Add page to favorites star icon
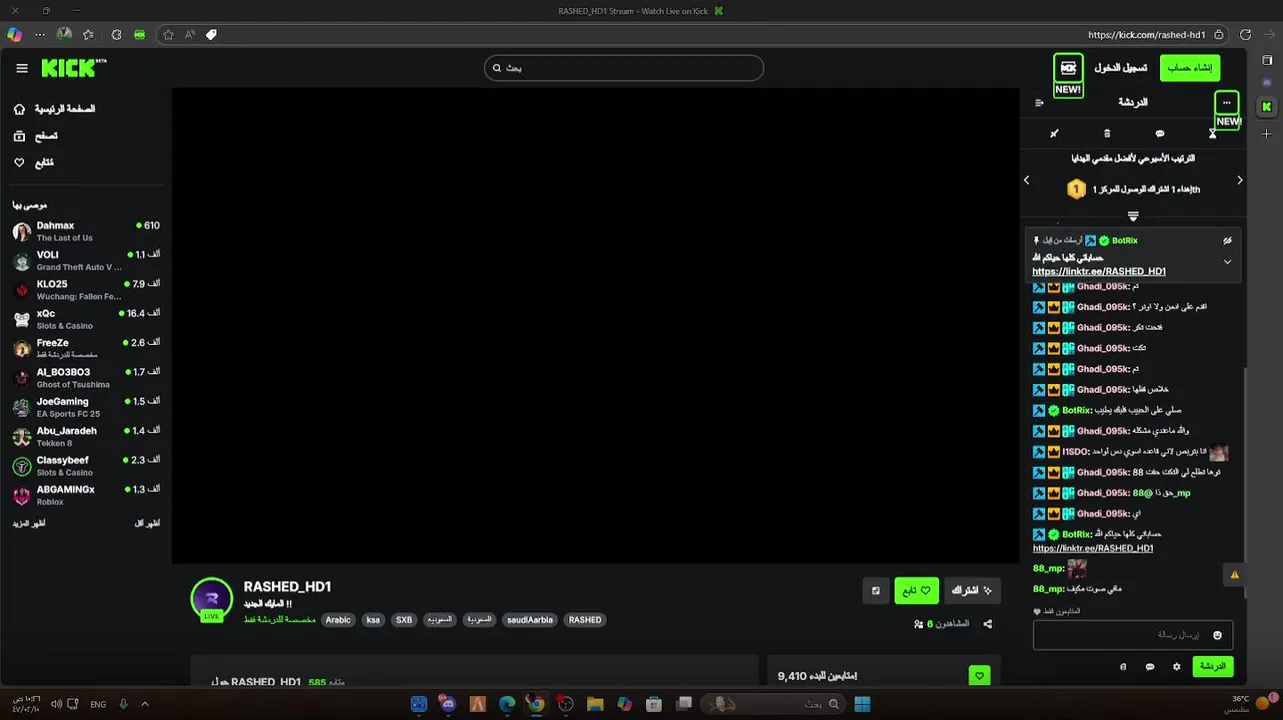 (168, 34)
